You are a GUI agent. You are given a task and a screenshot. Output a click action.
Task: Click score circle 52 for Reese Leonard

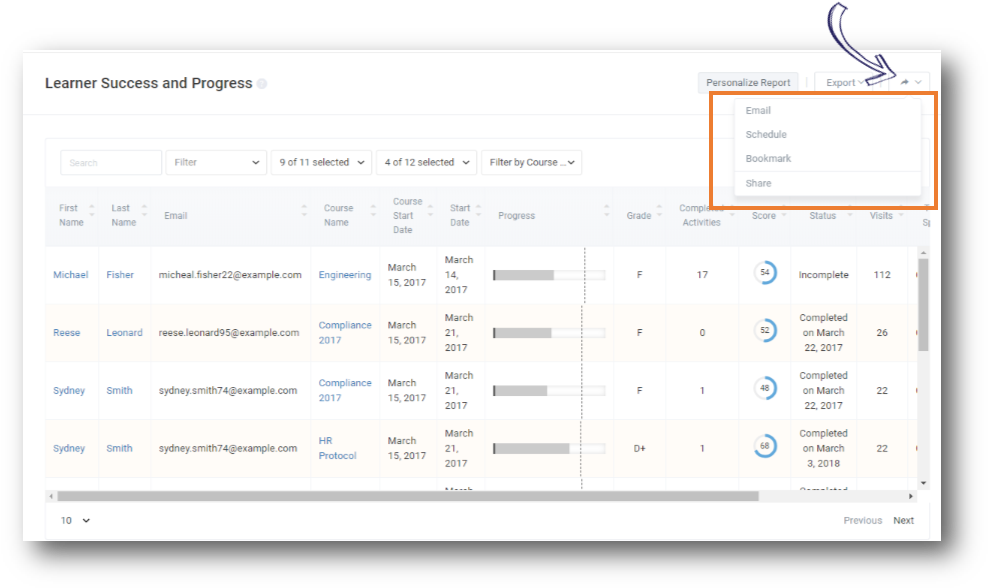coord(765,330)
